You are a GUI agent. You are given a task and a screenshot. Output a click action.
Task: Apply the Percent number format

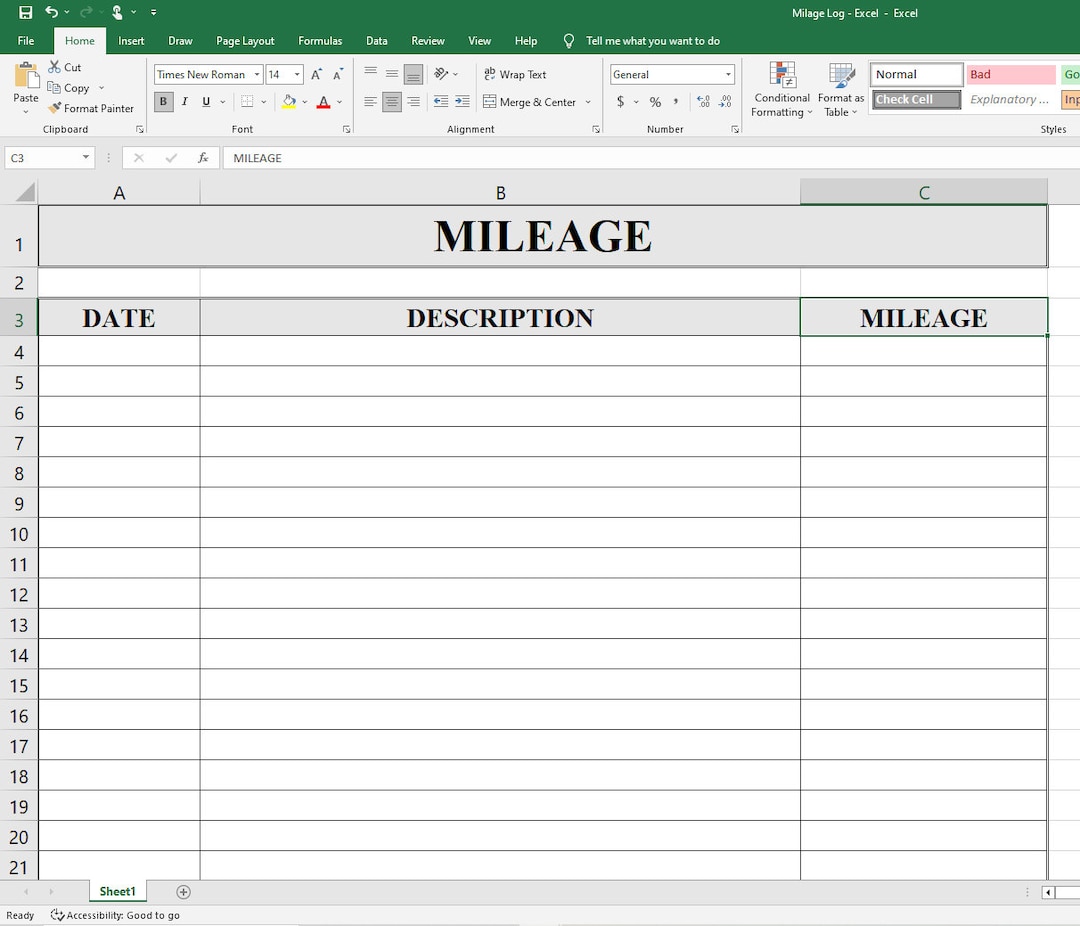(655, 102)
